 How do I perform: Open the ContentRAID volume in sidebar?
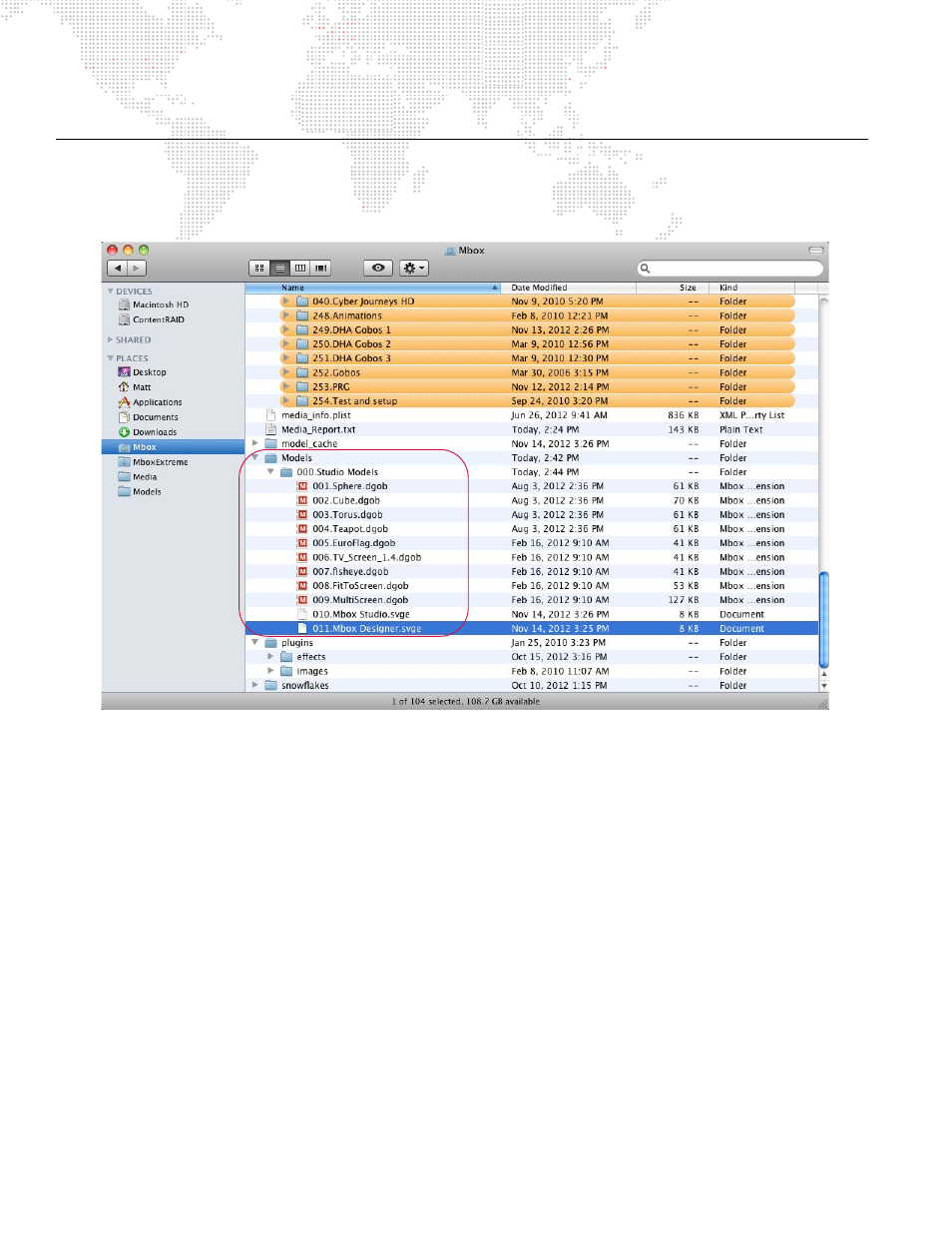click(x=158, y=319)
